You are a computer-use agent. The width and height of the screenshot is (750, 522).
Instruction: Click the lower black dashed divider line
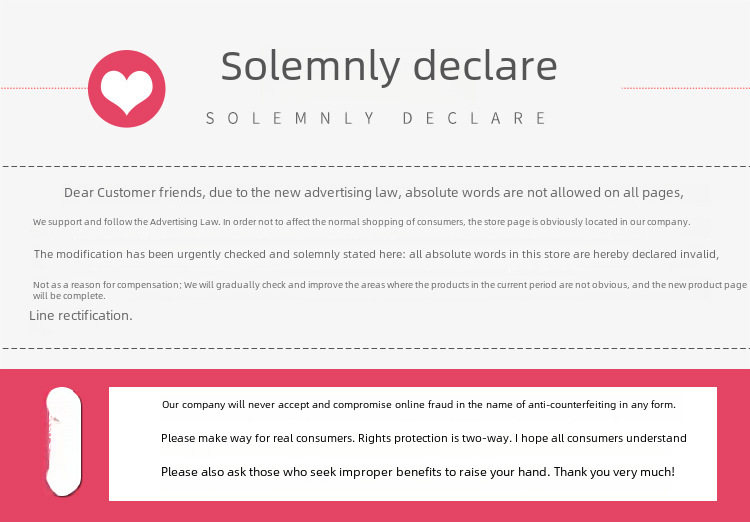point(375,348)
